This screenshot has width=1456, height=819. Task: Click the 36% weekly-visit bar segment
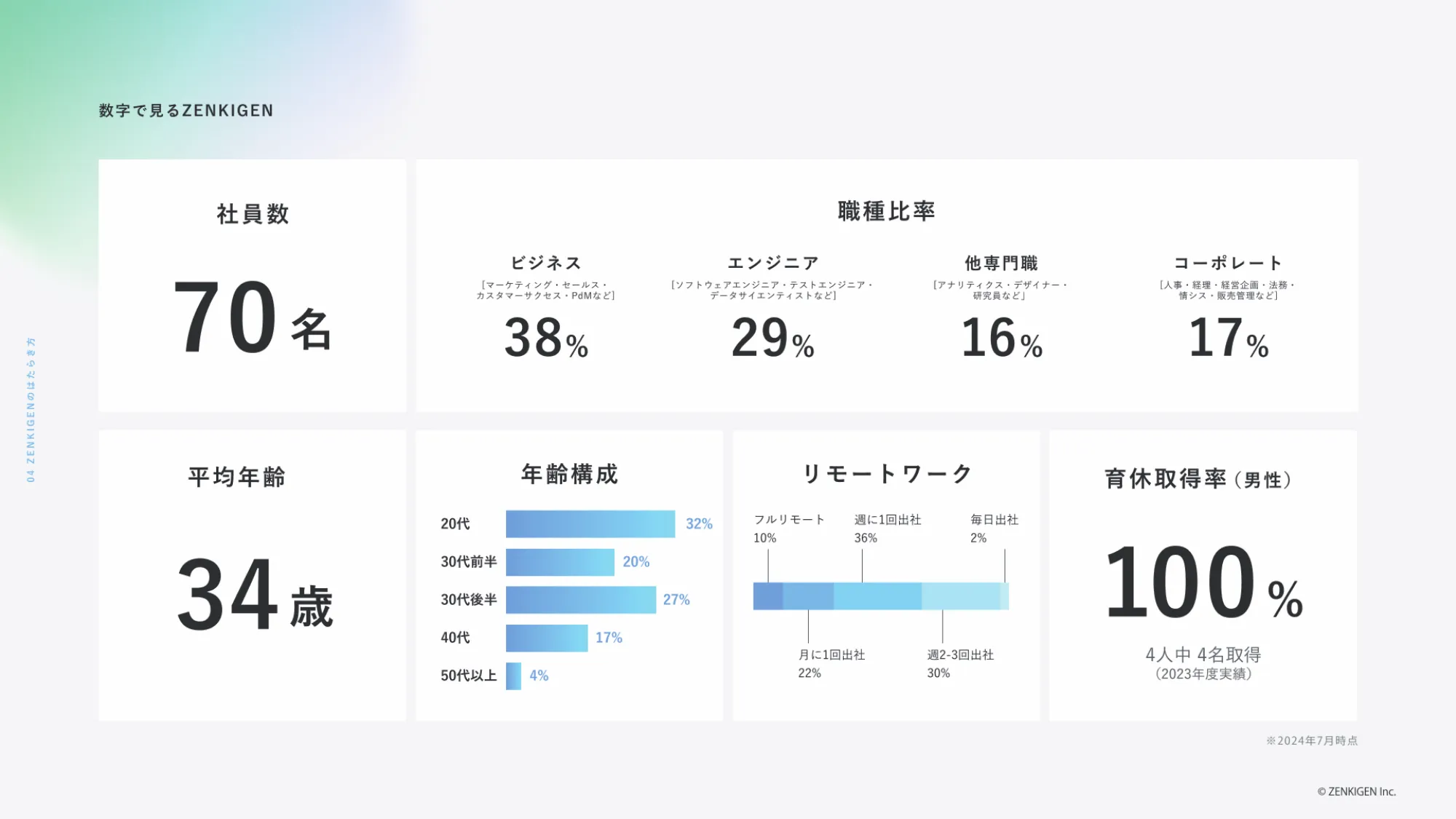878,596
